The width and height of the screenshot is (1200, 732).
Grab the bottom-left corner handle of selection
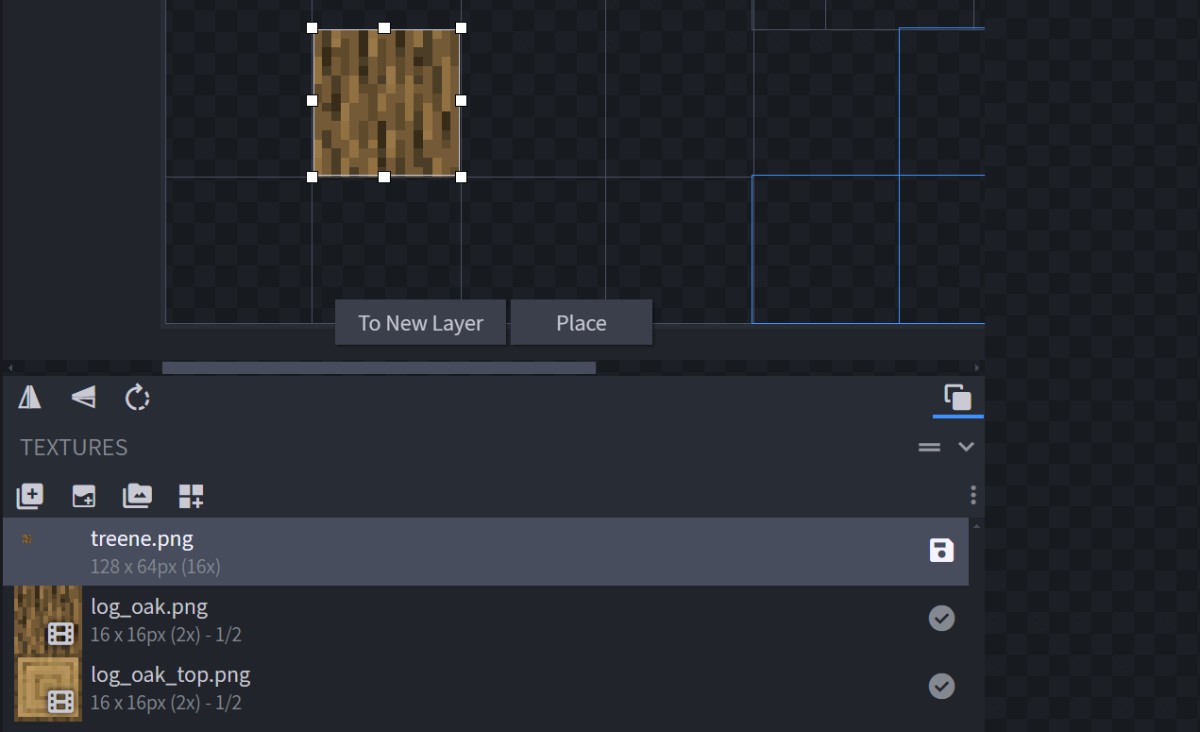click(x=312, y=177)
